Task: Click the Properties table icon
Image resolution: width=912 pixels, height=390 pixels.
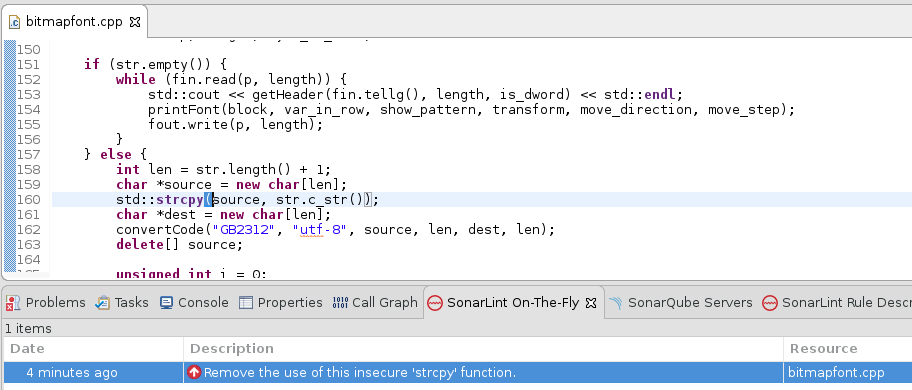Action: (x=246, y=303)
